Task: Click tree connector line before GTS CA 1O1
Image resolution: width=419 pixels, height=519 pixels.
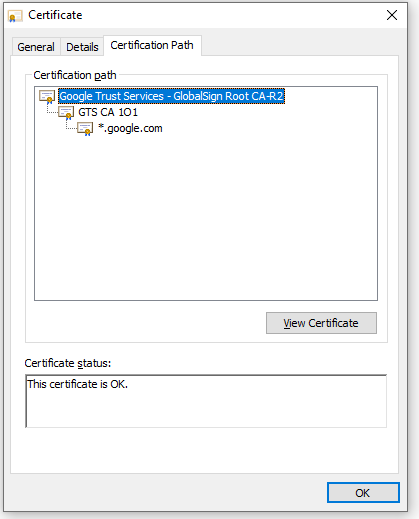Action: click(52, 110)
